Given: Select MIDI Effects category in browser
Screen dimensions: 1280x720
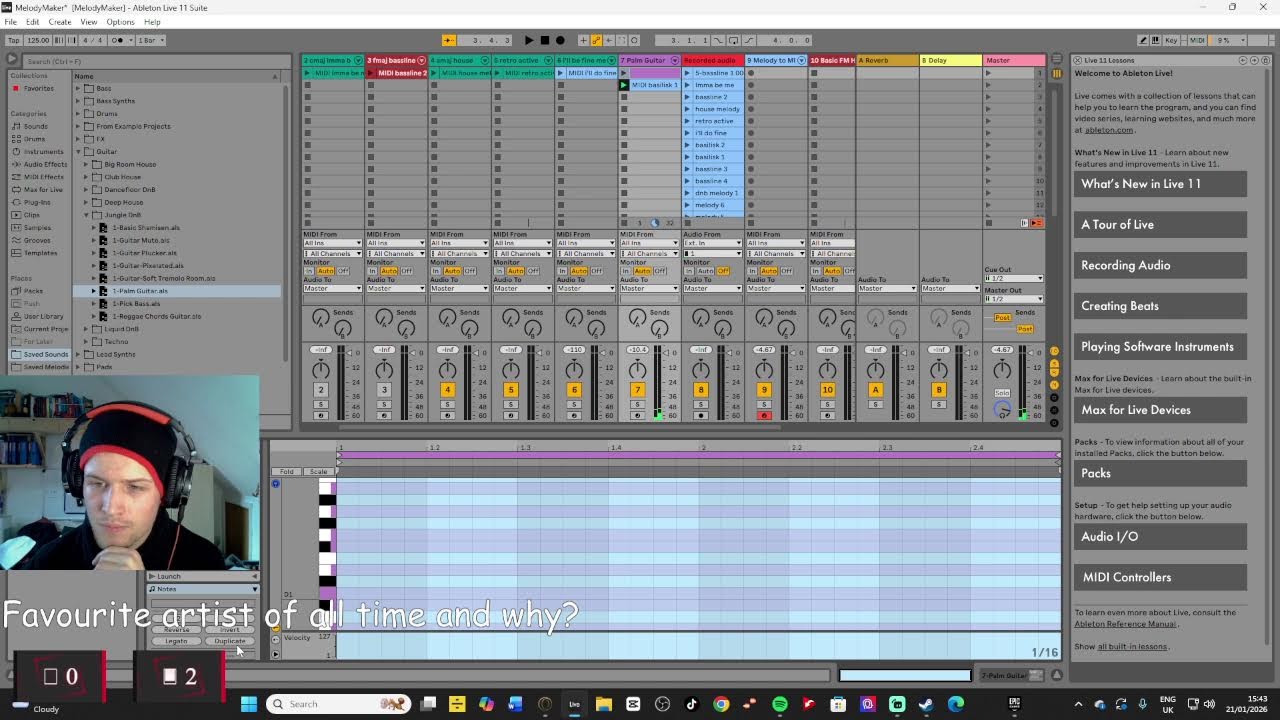Looking at the screenshot, I should 44,177.
